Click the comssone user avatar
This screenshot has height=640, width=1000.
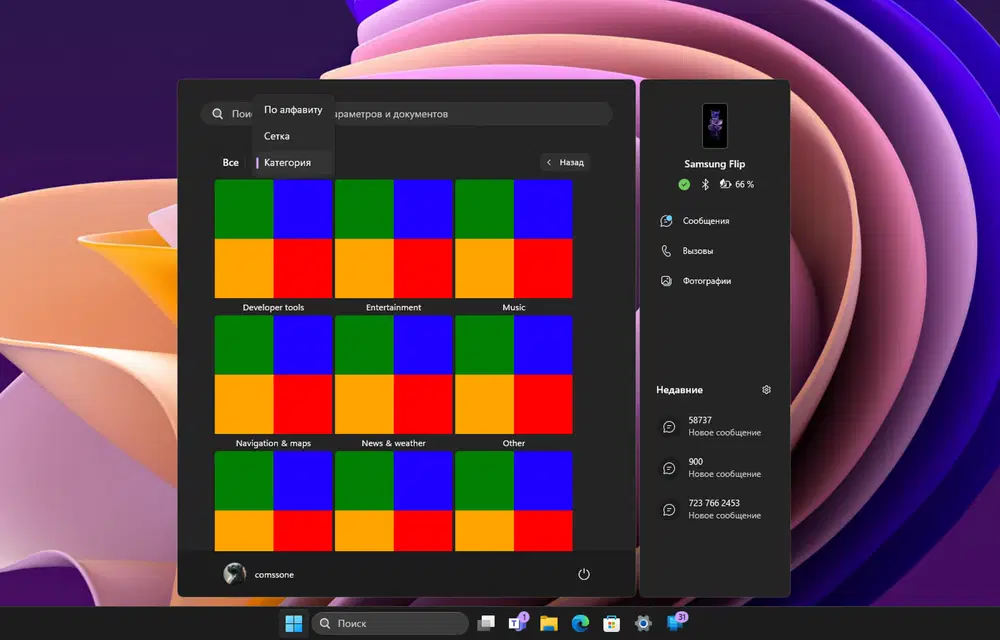[234, 574]
